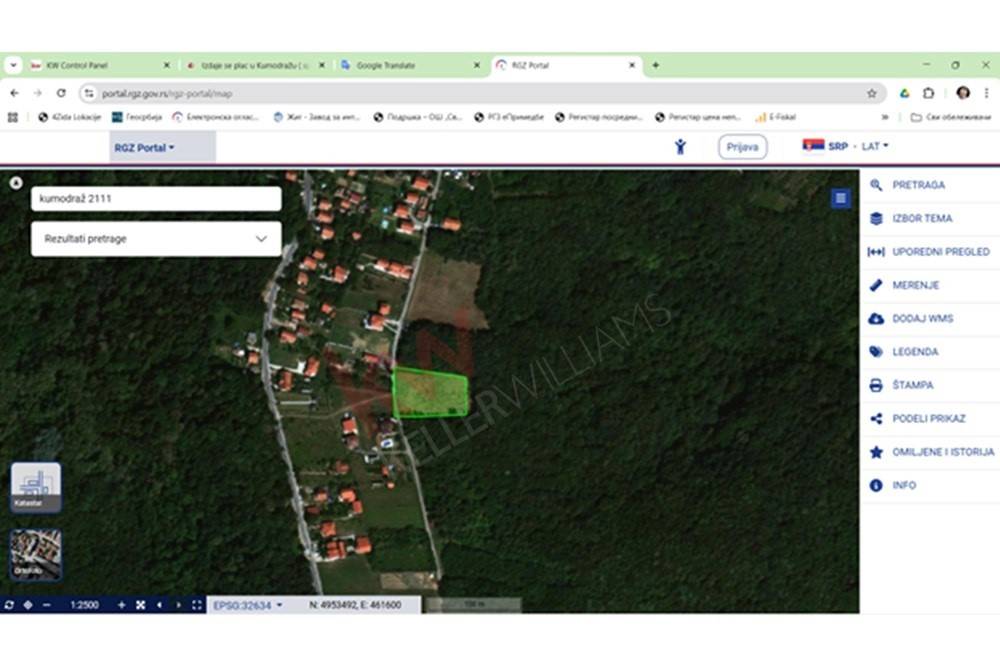The image size is (1000, 667).
Task: Click coordinates N: 4953492, E: 461600
Action: [355, 605]
